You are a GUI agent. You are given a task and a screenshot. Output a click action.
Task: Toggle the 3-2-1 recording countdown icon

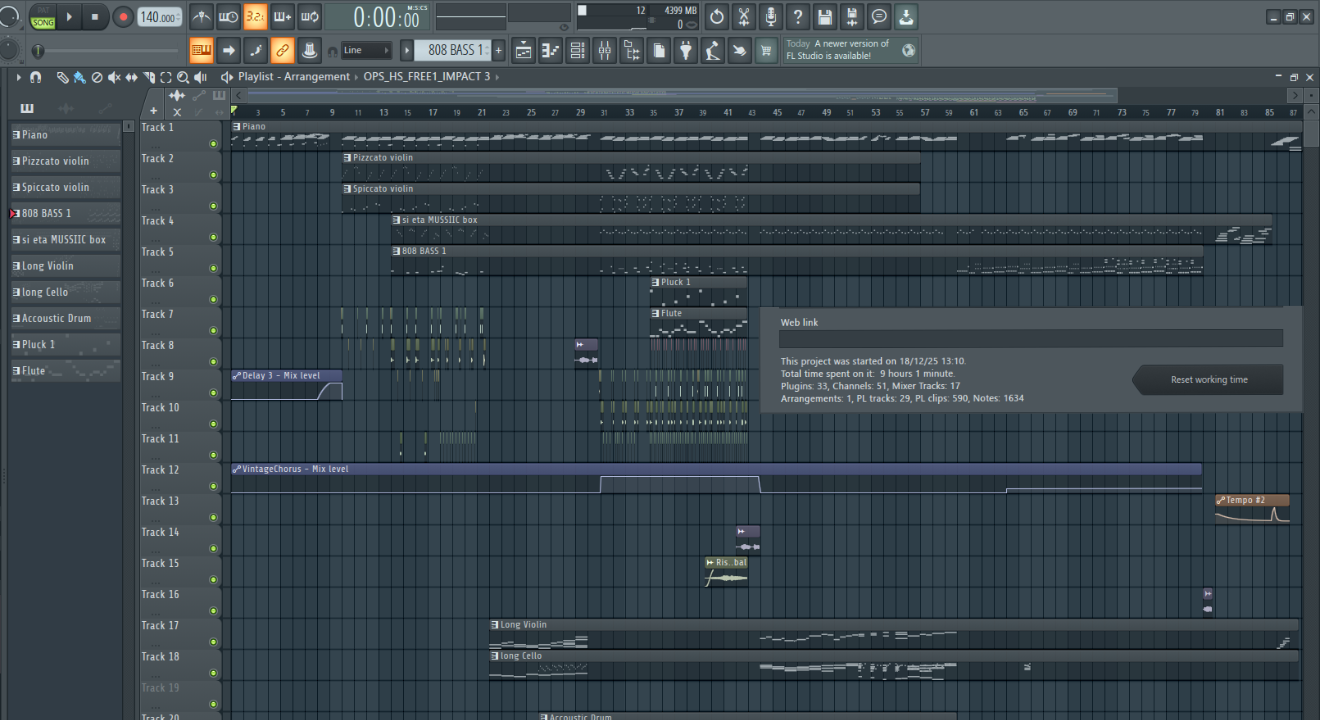coord(255,16)
